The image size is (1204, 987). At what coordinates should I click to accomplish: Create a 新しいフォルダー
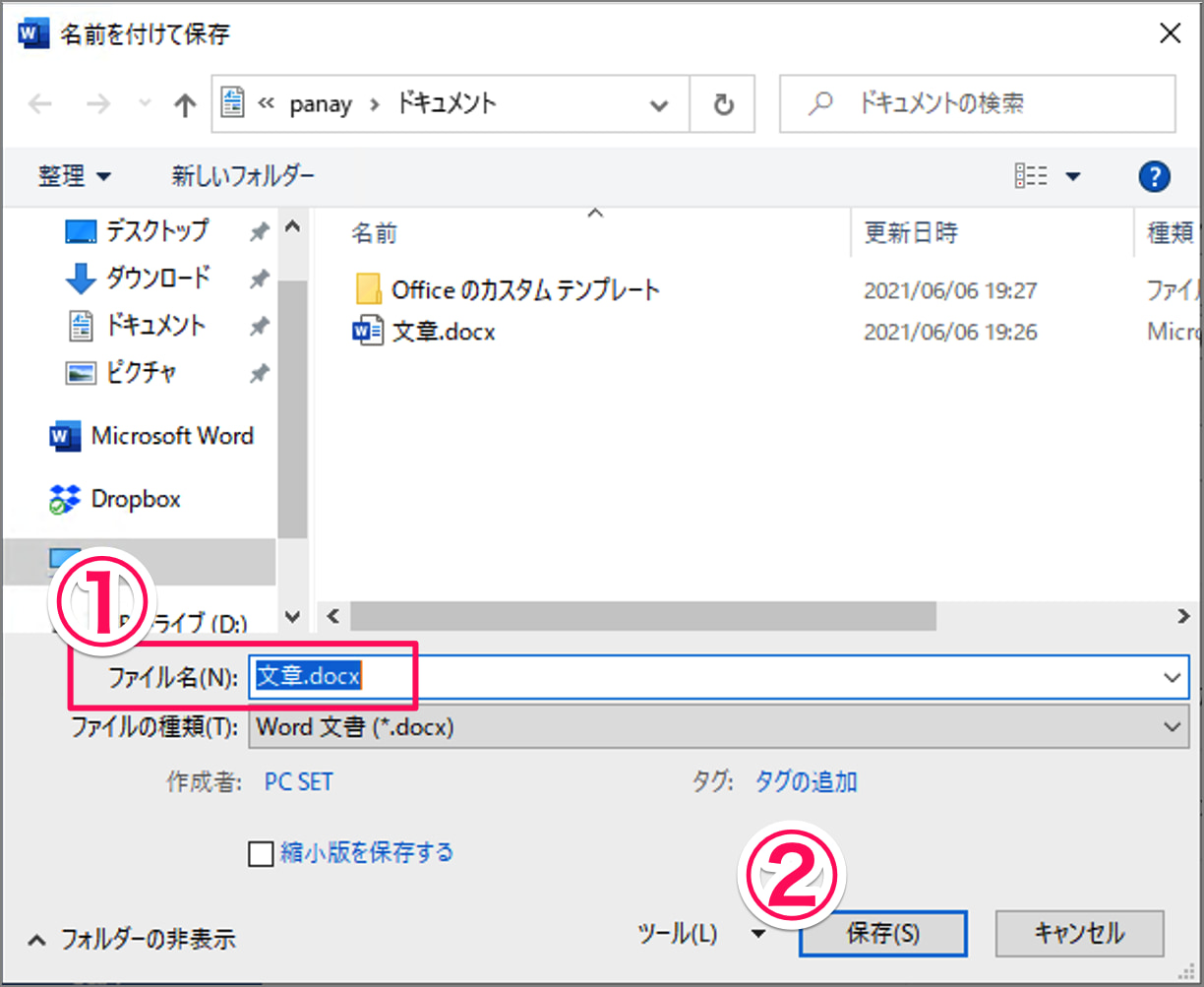pyautogui.click(x=243, y=176)
